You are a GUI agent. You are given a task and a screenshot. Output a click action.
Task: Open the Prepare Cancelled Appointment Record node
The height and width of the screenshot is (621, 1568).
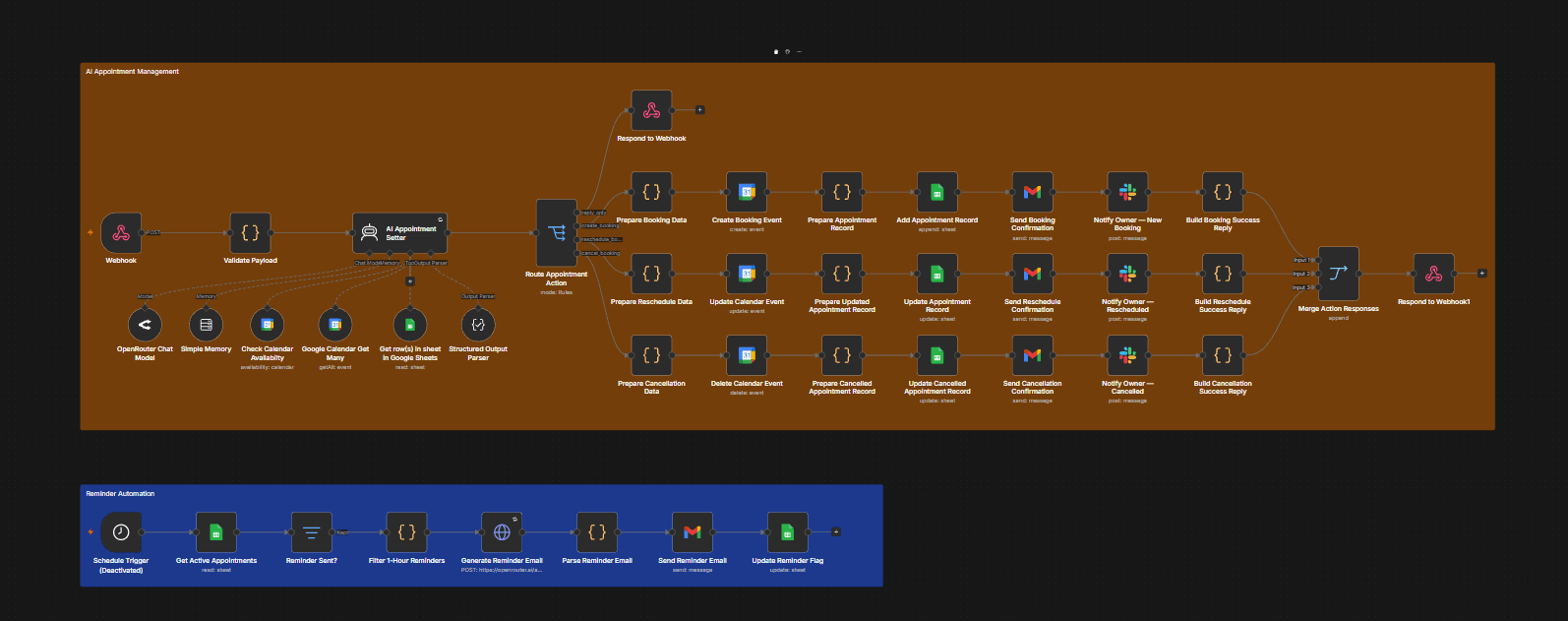click(842, 356)
